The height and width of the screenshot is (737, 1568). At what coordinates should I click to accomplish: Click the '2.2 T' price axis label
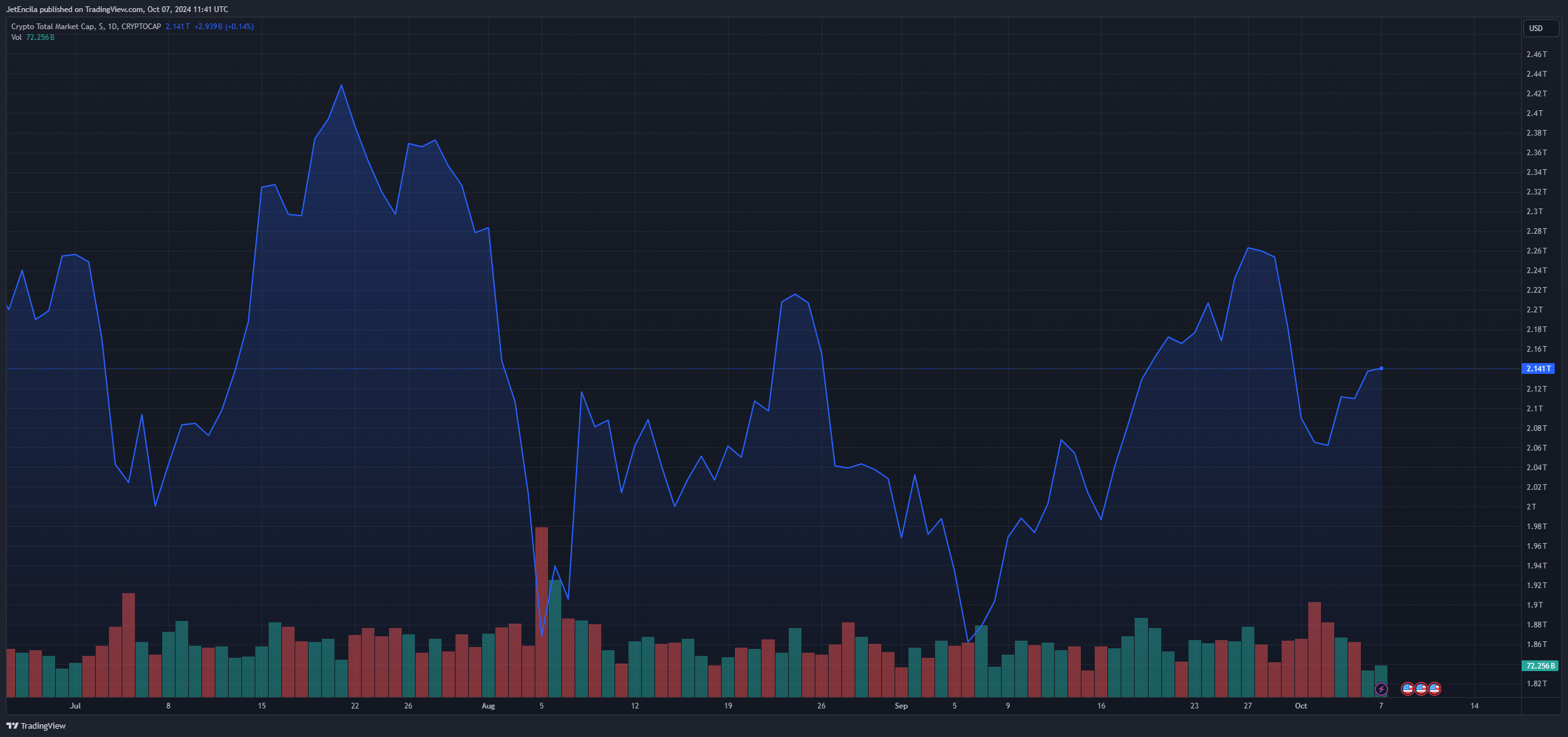pos(1534,310)
